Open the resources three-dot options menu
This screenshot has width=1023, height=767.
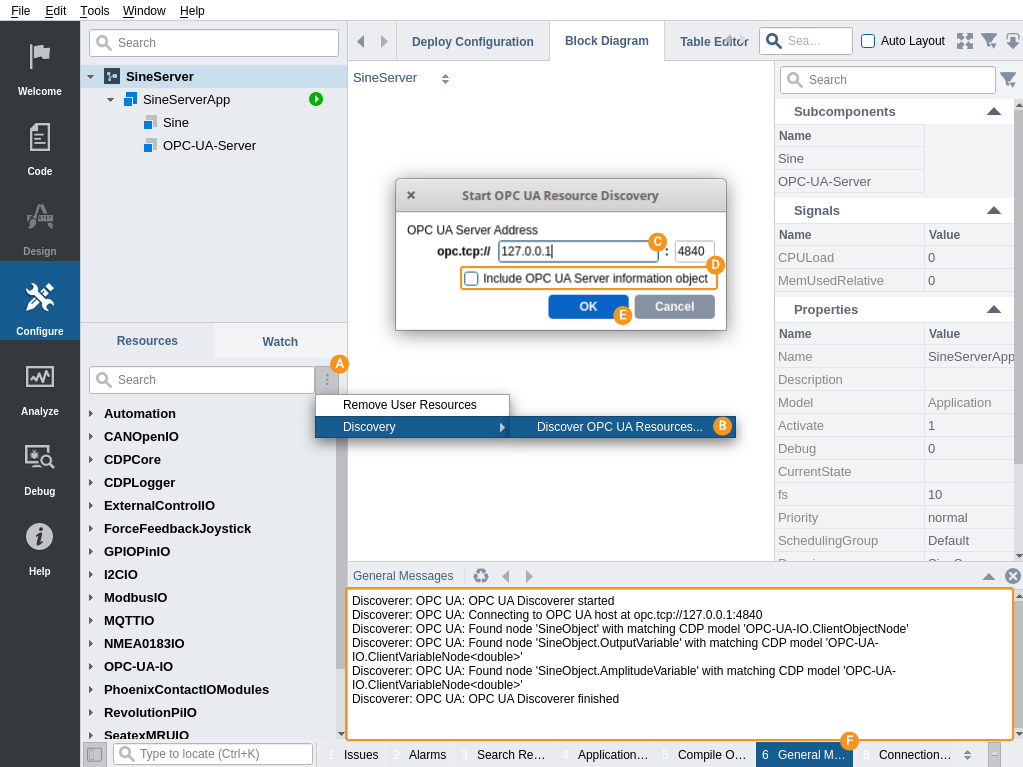(x=327, y=380)
